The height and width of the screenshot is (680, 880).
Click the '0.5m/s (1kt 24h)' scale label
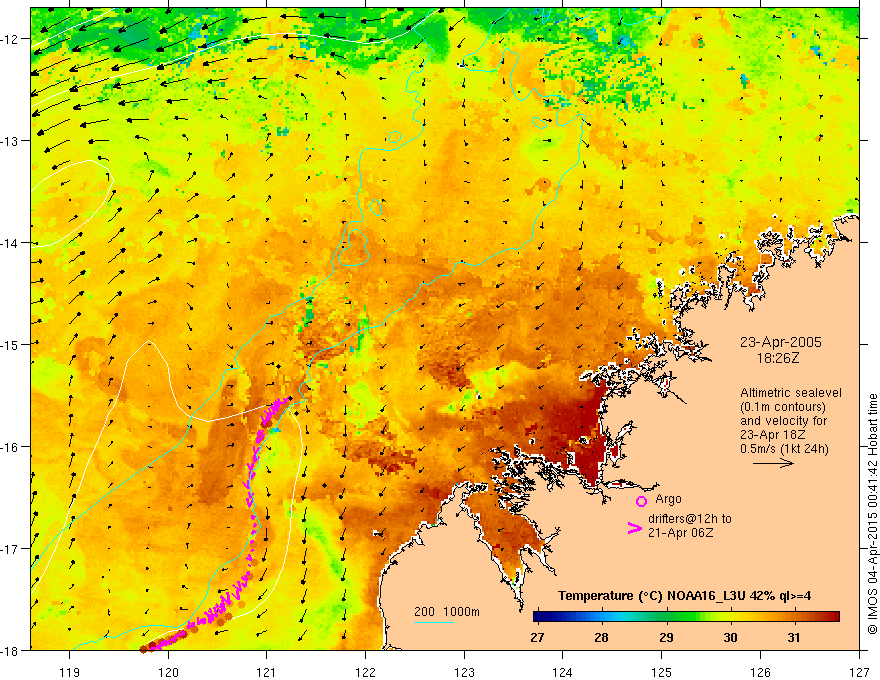coord(784,448)
